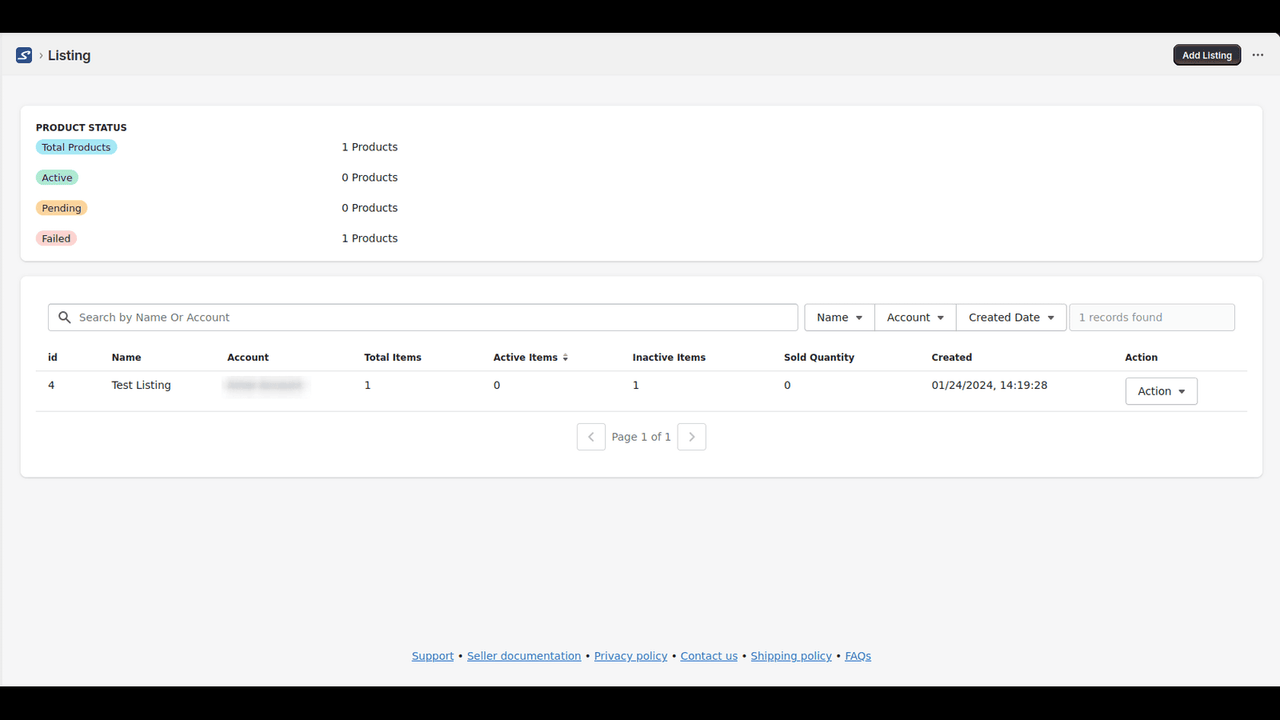1280x720 pixels.
Task: Open the FAQs link
Action: pos(858,656)
